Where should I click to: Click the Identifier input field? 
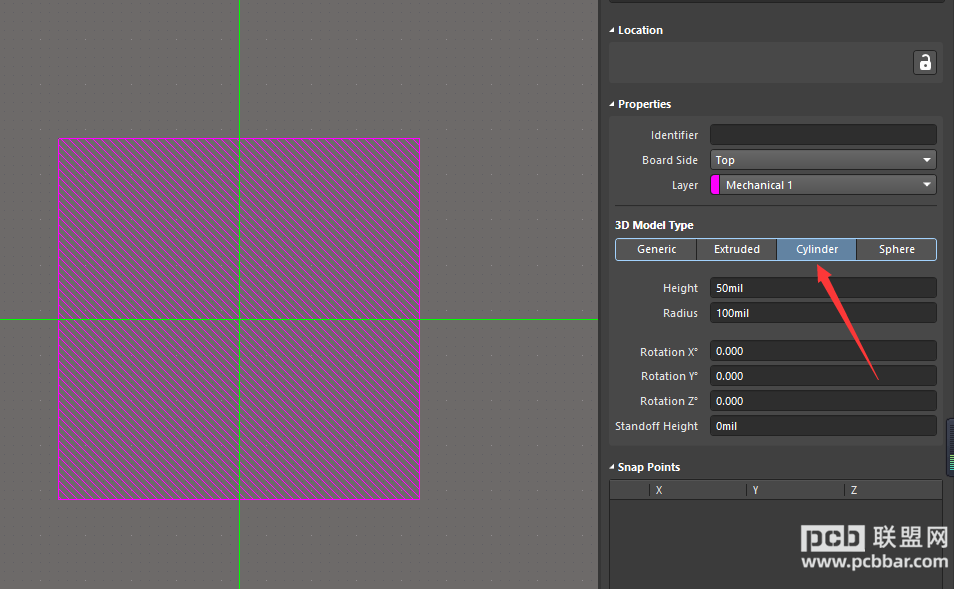pyautogui.click(x=823, y=135)
